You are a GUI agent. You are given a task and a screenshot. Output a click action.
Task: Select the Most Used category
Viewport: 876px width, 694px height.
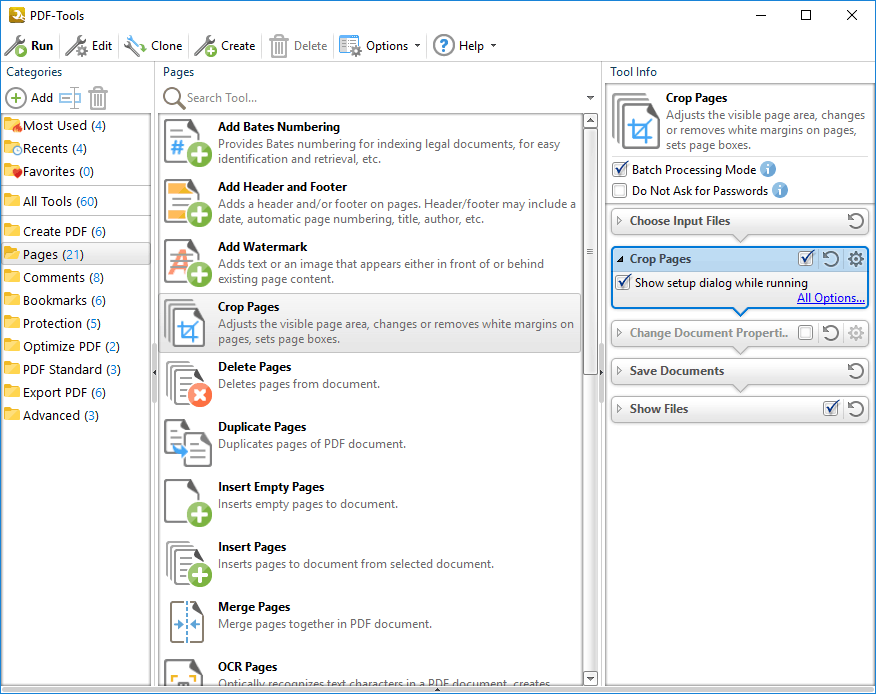pyautogui.click(x=76, y=126)
